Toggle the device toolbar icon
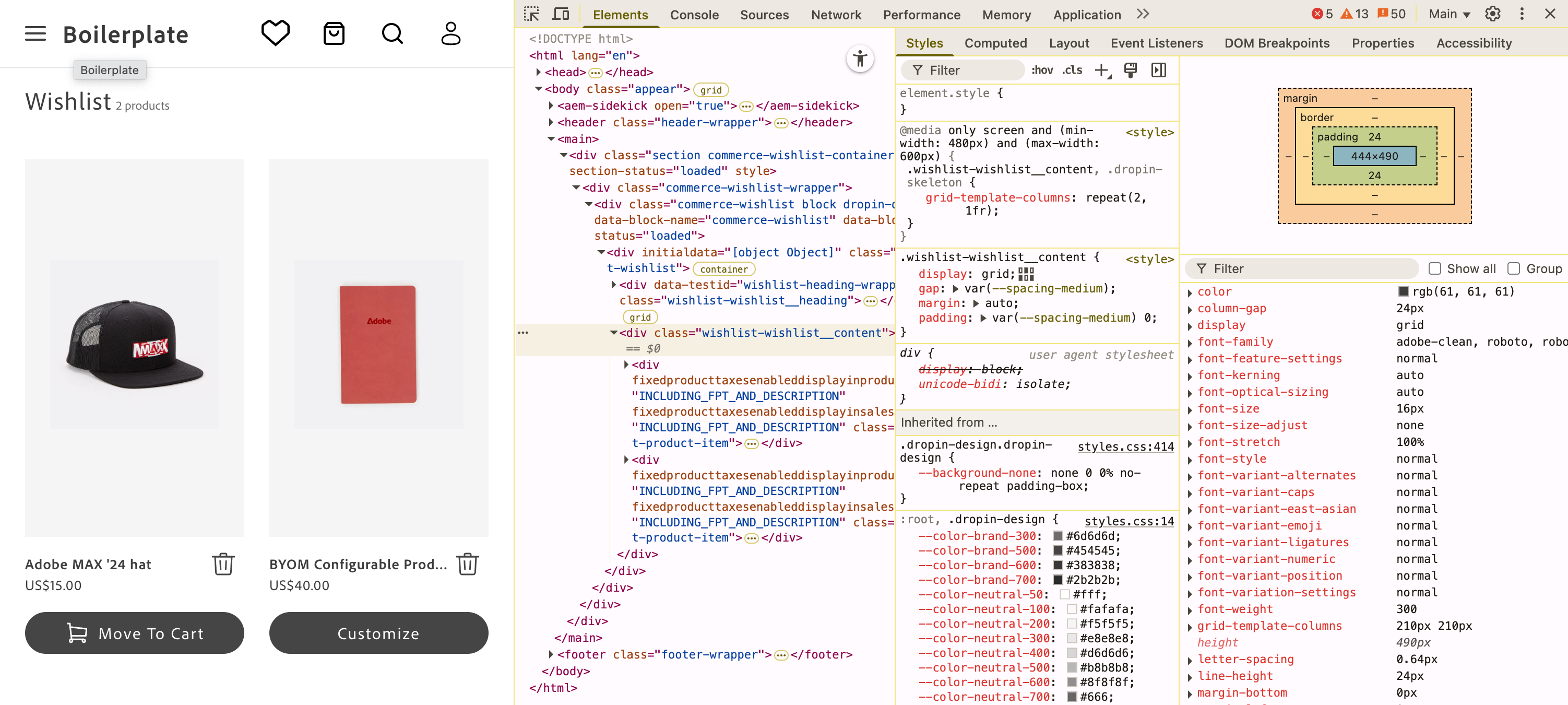1568x705 pixels. 561,14
